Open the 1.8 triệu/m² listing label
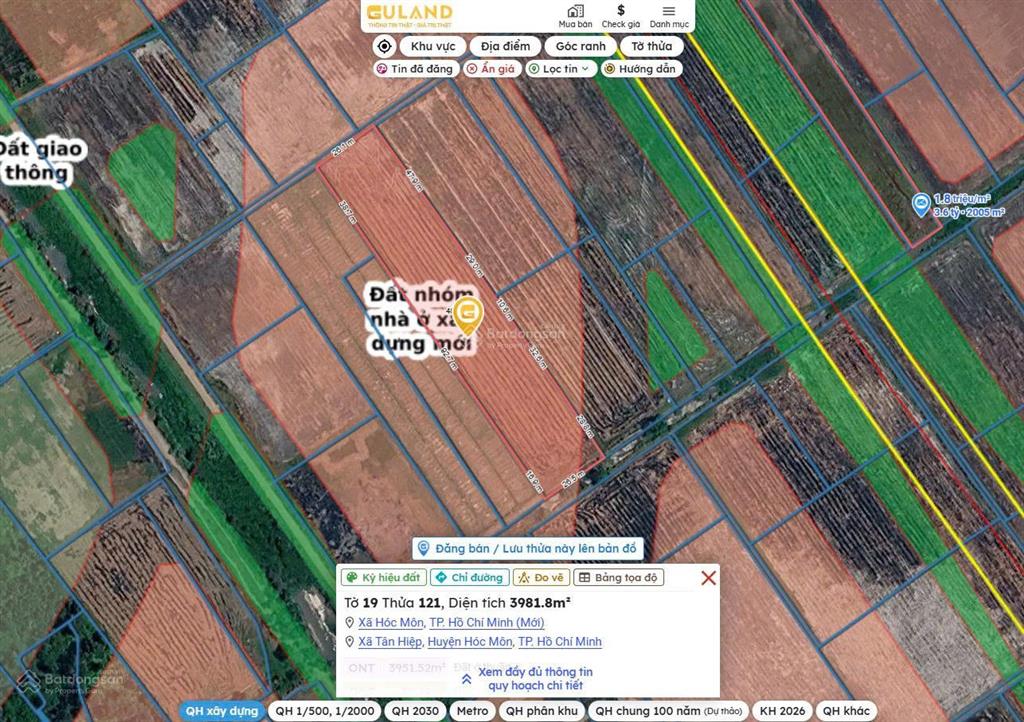 click(968, 205)
